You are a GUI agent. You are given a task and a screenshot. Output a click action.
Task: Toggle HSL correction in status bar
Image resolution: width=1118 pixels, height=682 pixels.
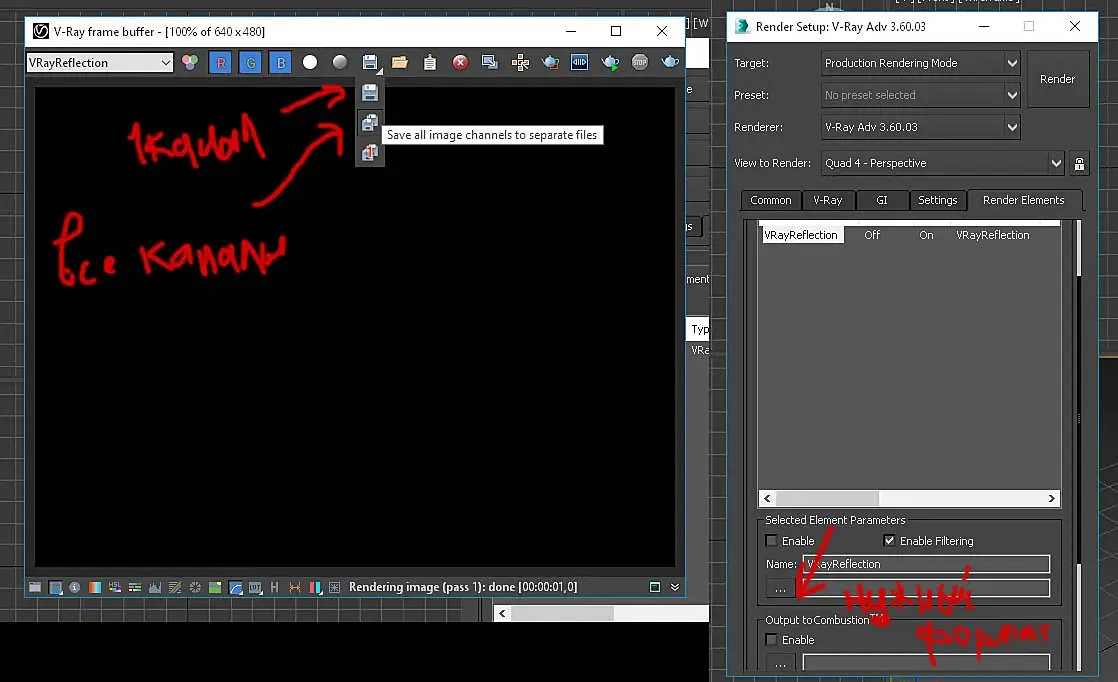[x=114, y=587]
